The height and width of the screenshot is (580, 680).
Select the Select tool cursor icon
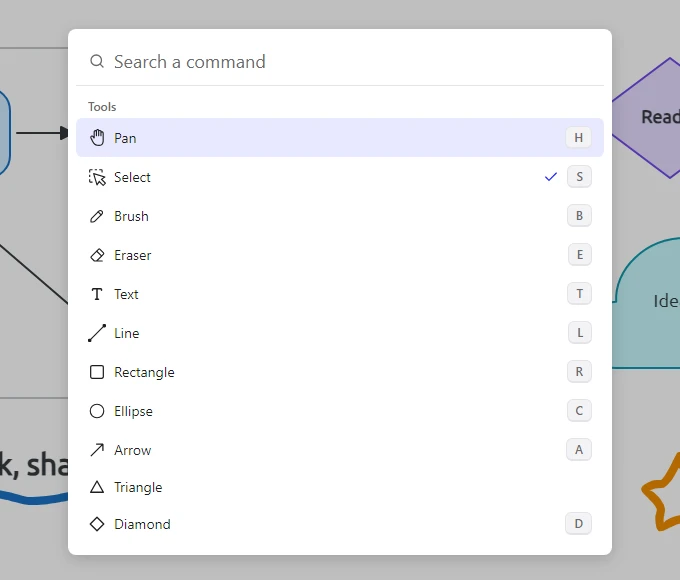pyautogui.click(x=97, y=177)
